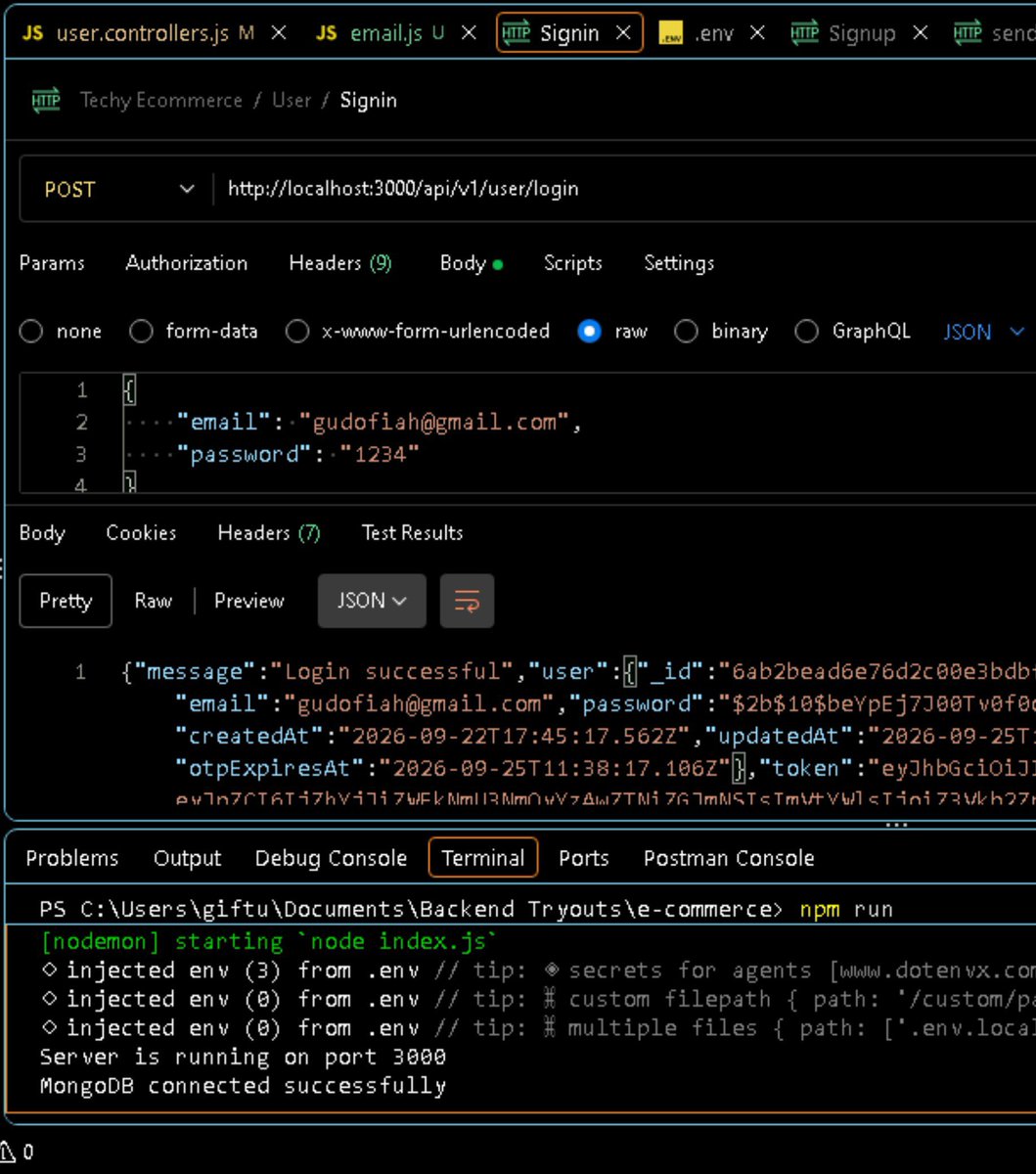Click the HTTP icon on Signup tab
This screenshot has height=1174, width=1036.
804,33
